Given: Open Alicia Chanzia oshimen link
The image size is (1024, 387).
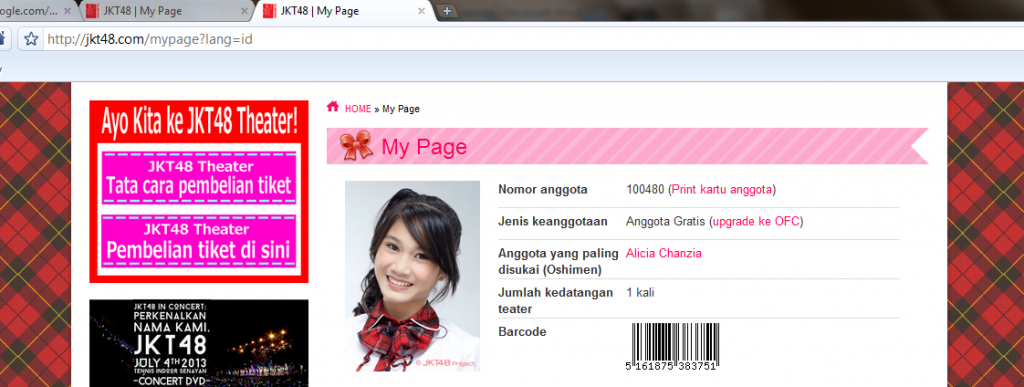Looking at the screenshot, I should (664, 253).
